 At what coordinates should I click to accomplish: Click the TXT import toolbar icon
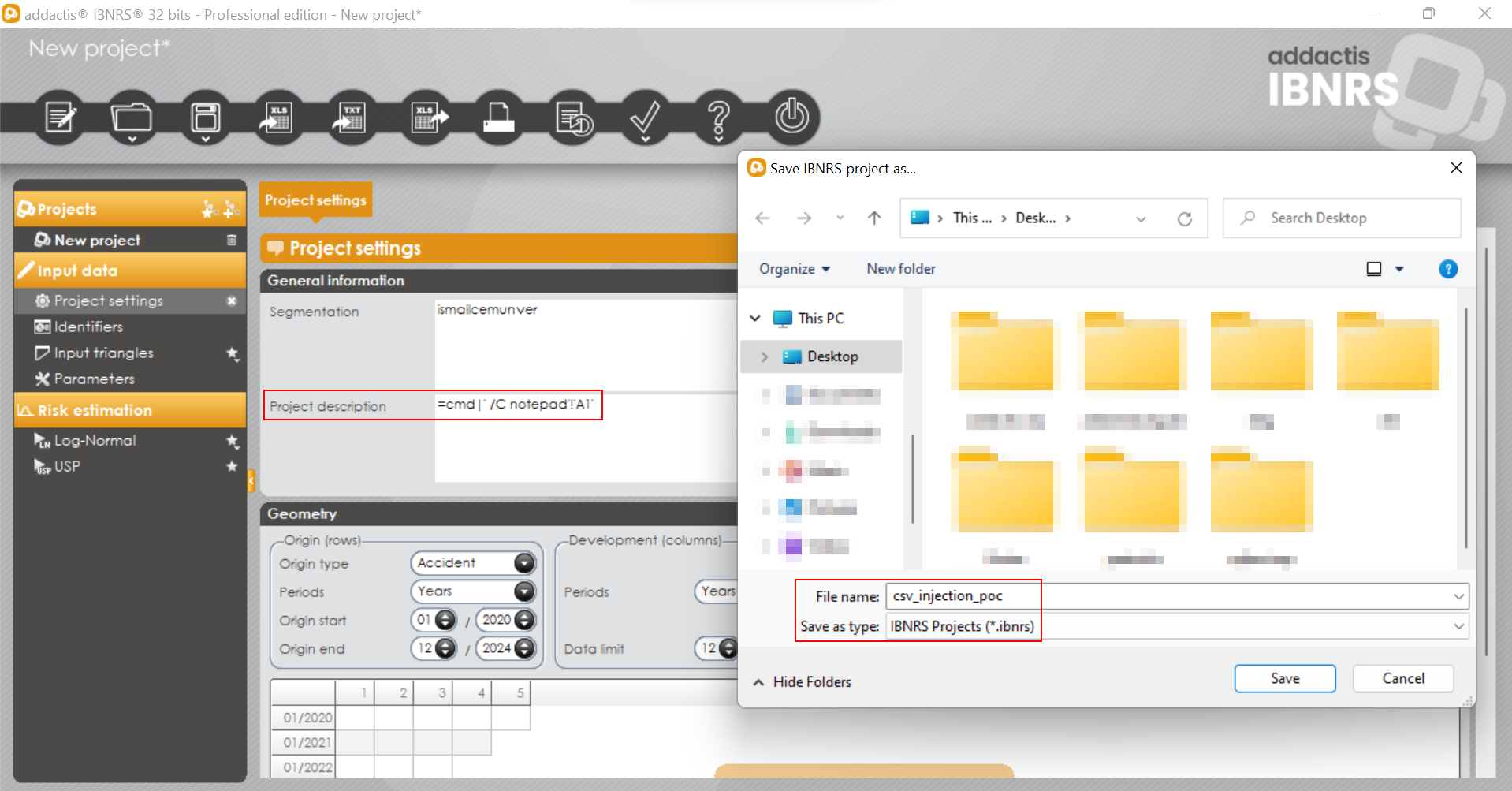(x=351, y=118)
